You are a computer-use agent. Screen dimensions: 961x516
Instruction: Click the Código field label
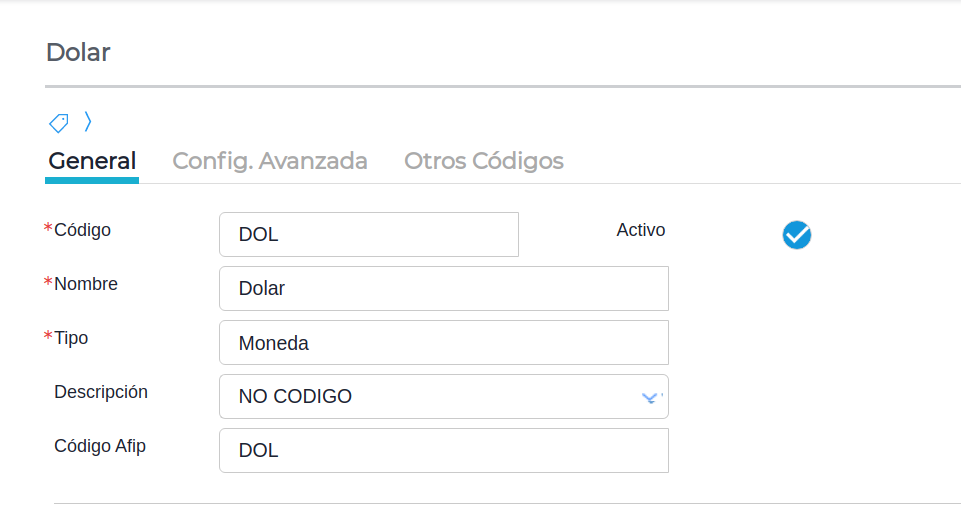click(x=82, y=230)
